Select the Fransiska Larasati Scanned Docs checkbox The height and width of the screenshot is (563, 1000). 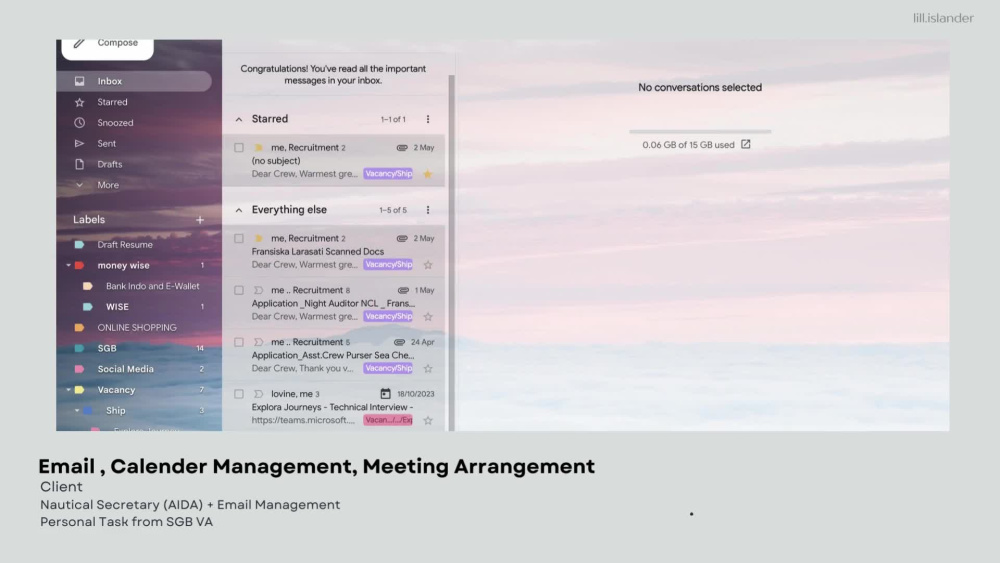(x=239, y=238)
